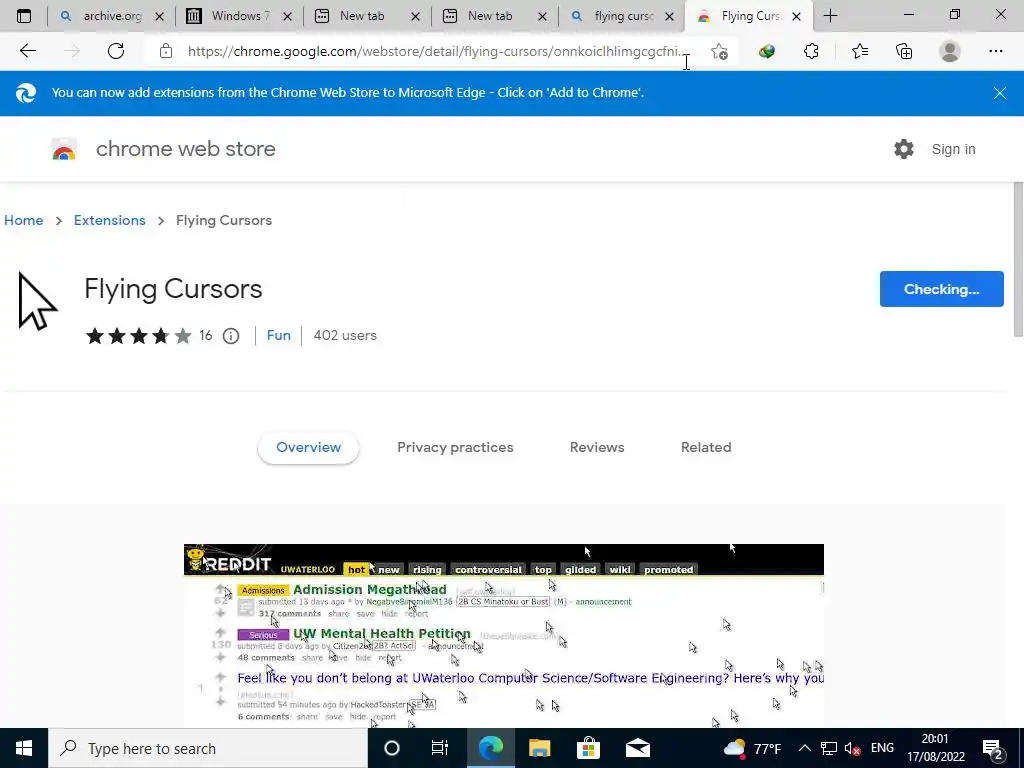
Task: Dismiss the blue Chrome Web Store banner
Action: (1000, 93)
